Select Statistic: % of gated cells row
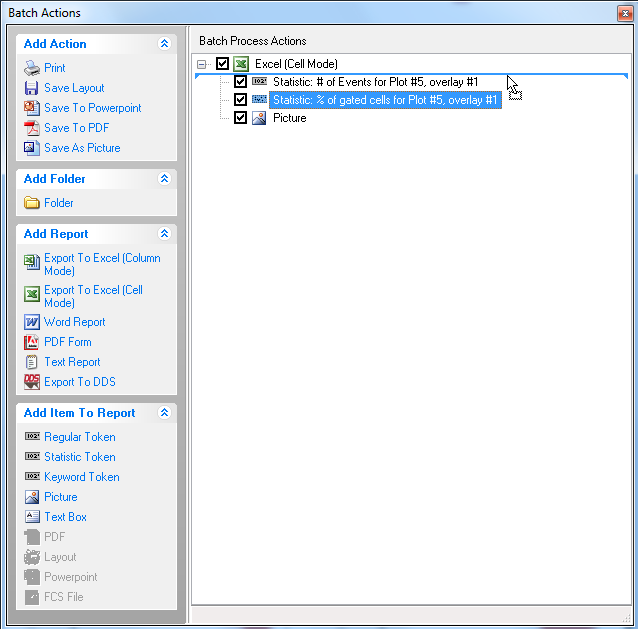The width and height of the screenshot is (638, 629). click(385, 100)
